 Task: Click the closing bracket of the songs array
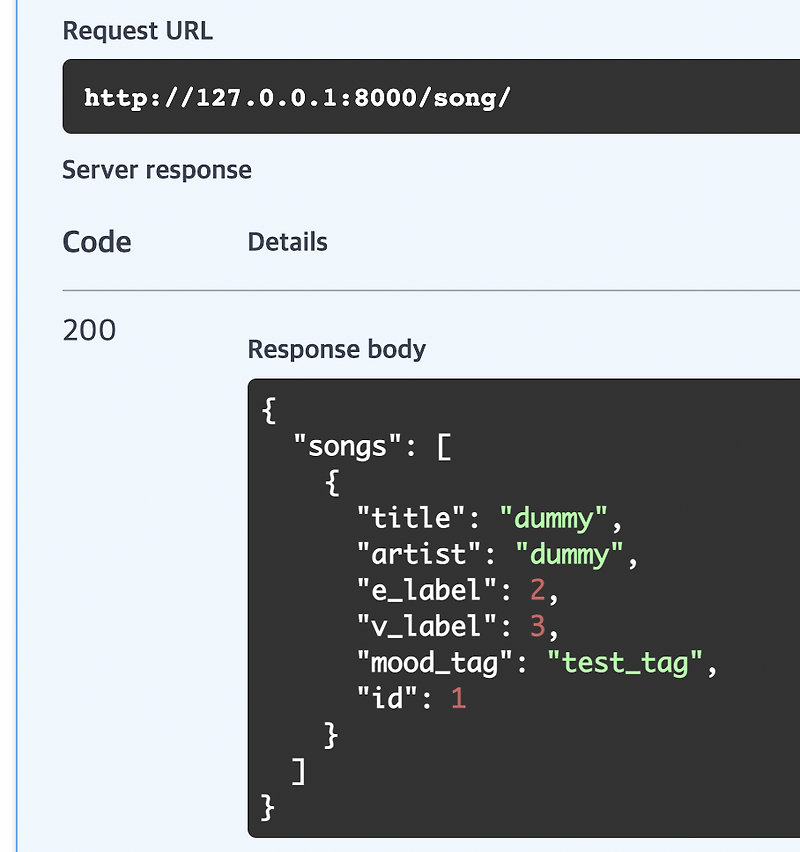300,770
